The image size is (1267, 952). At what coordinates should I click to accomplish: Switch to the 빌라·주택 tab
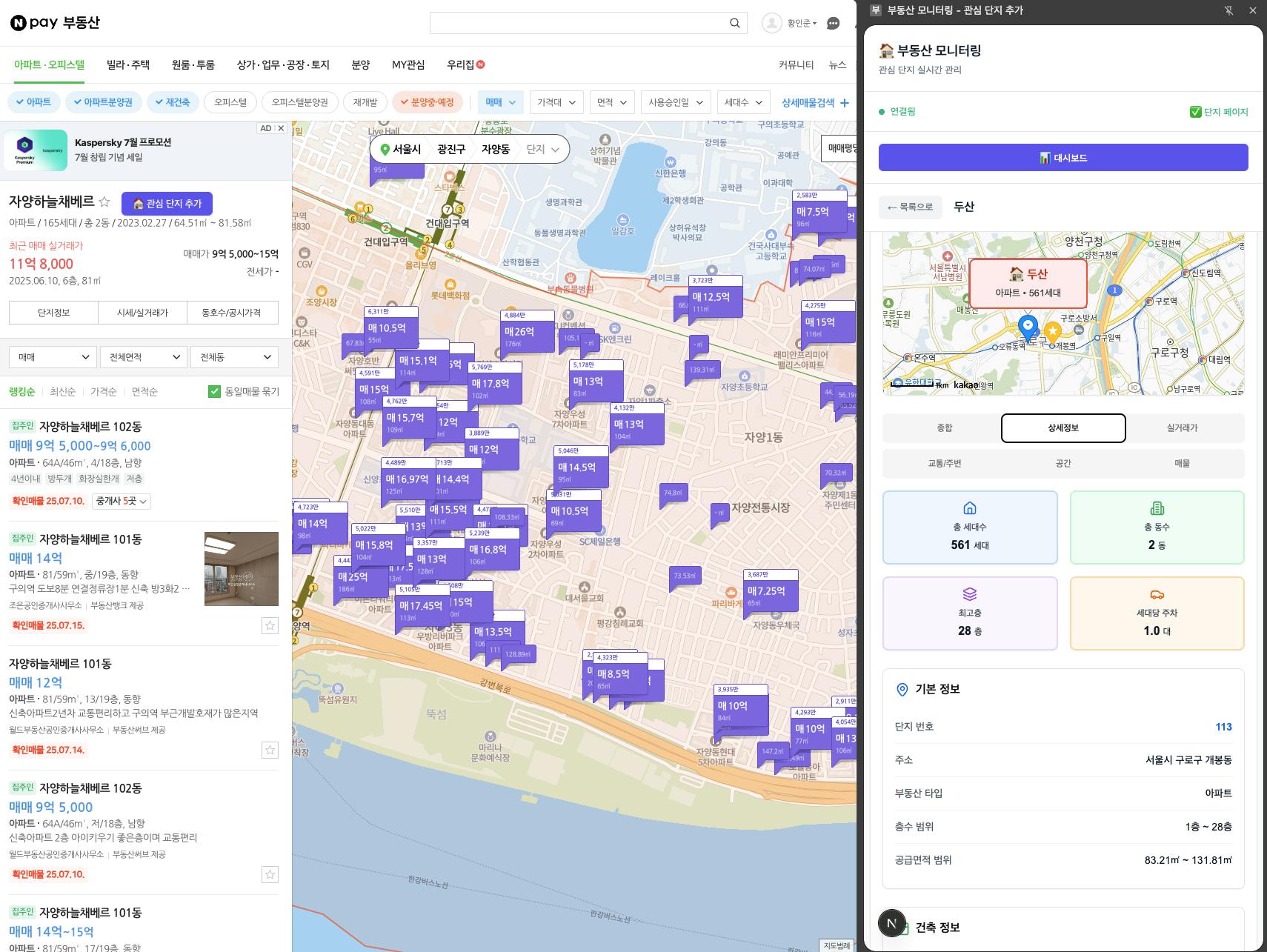(x=128, y=64)
